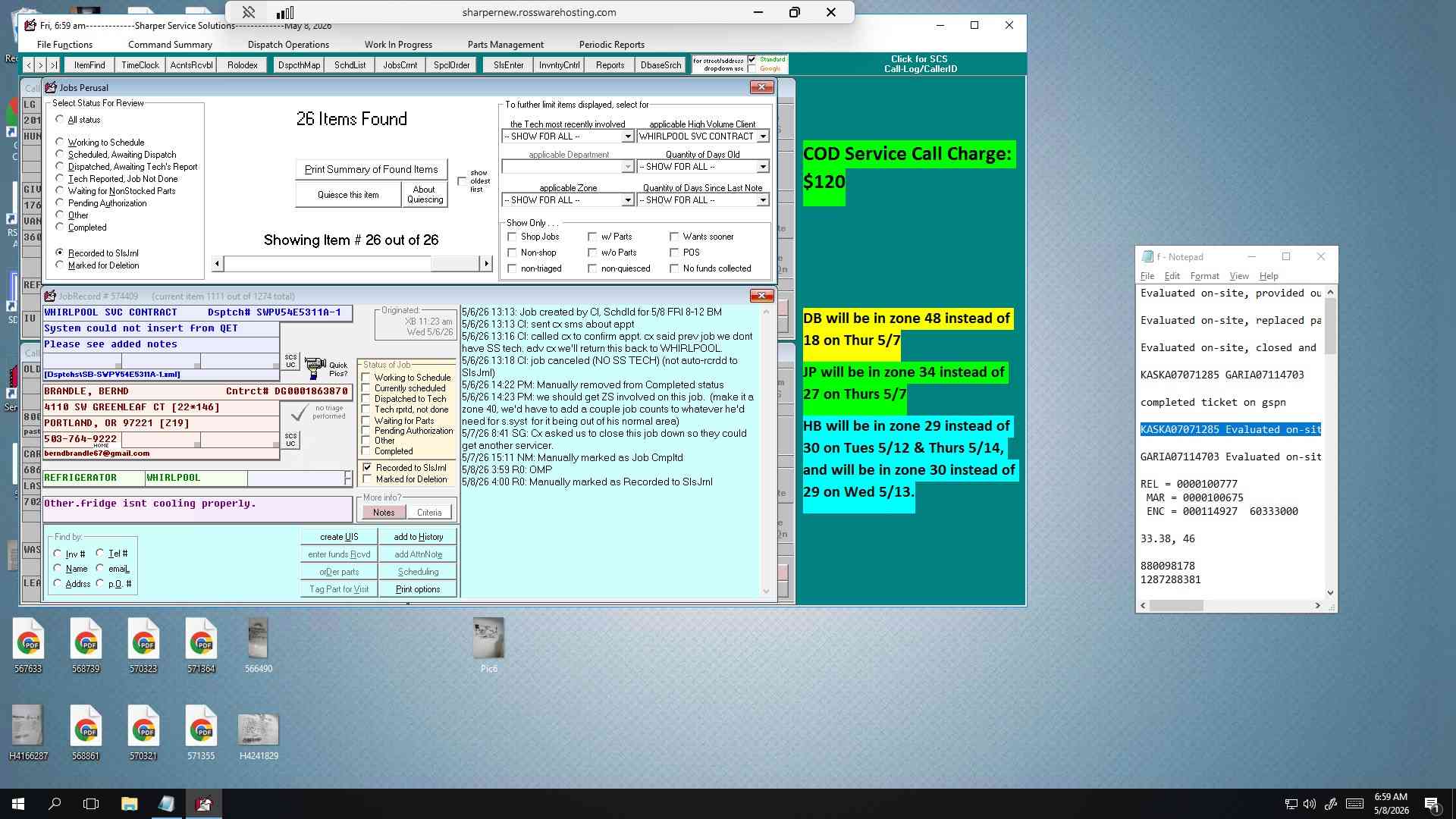Open the 571355 PDF desktop icon

click(x=201, y=732)
